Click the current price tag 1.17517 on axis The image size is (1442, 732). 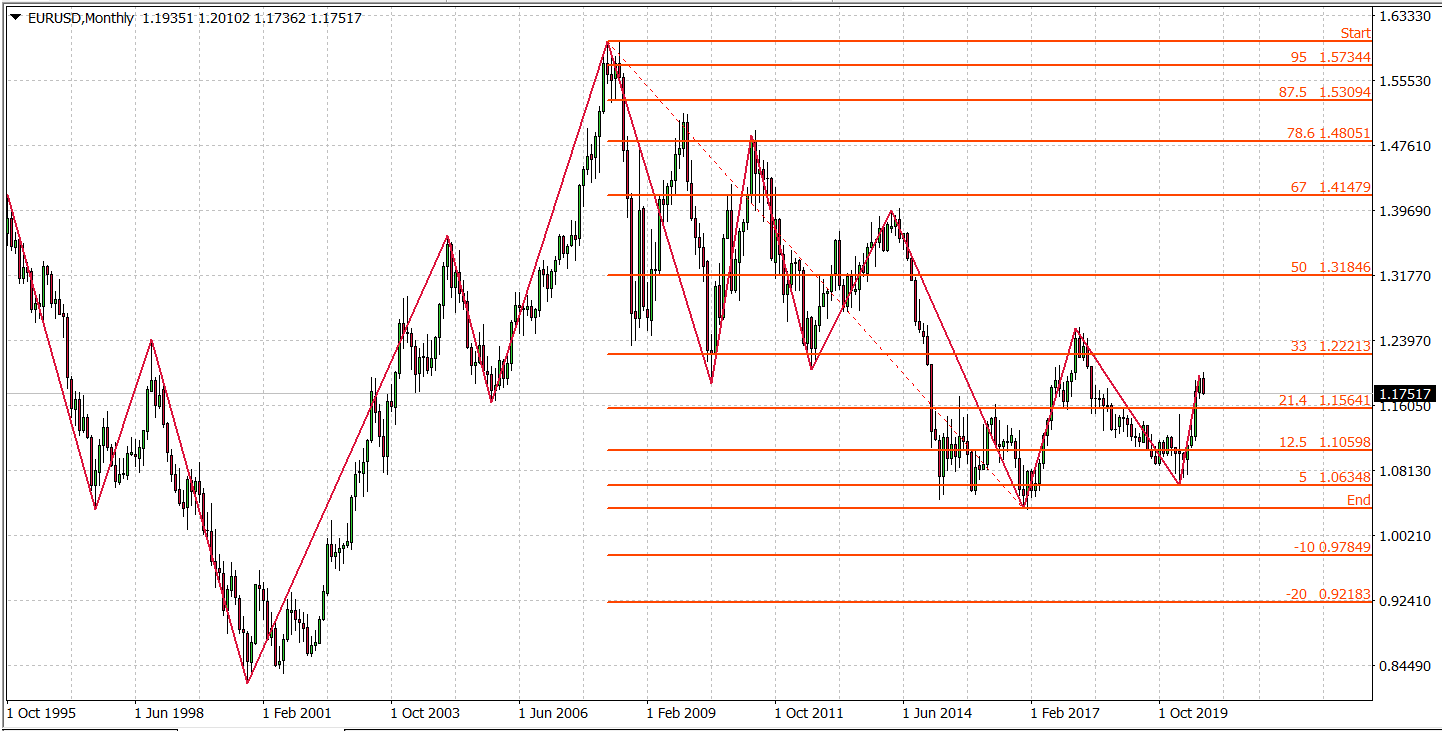(1407, 393)
